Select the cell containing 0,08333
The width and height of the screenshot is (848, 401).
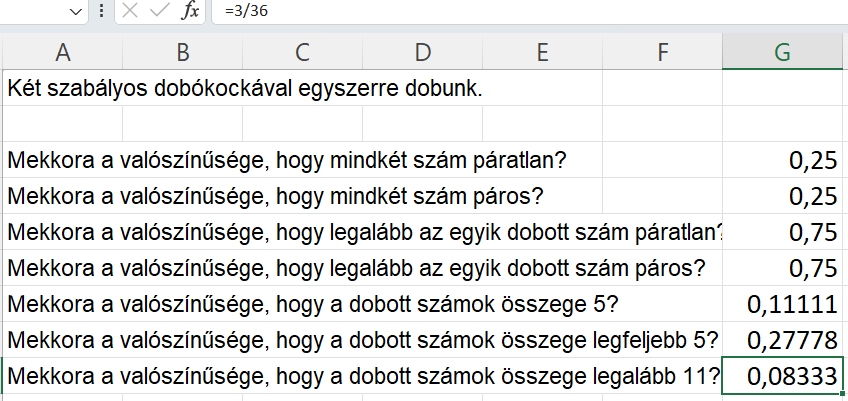click(783, 376)
